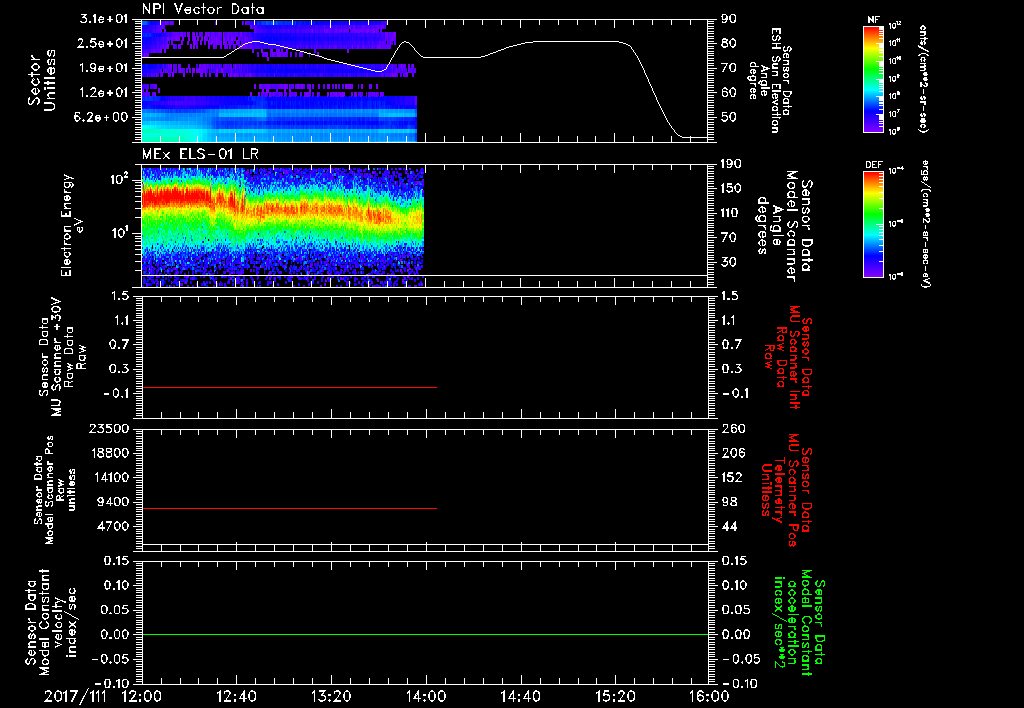The image size is (1024, 708).
Task: Click the 14:00 time axis label
Action: coord(426,696)
